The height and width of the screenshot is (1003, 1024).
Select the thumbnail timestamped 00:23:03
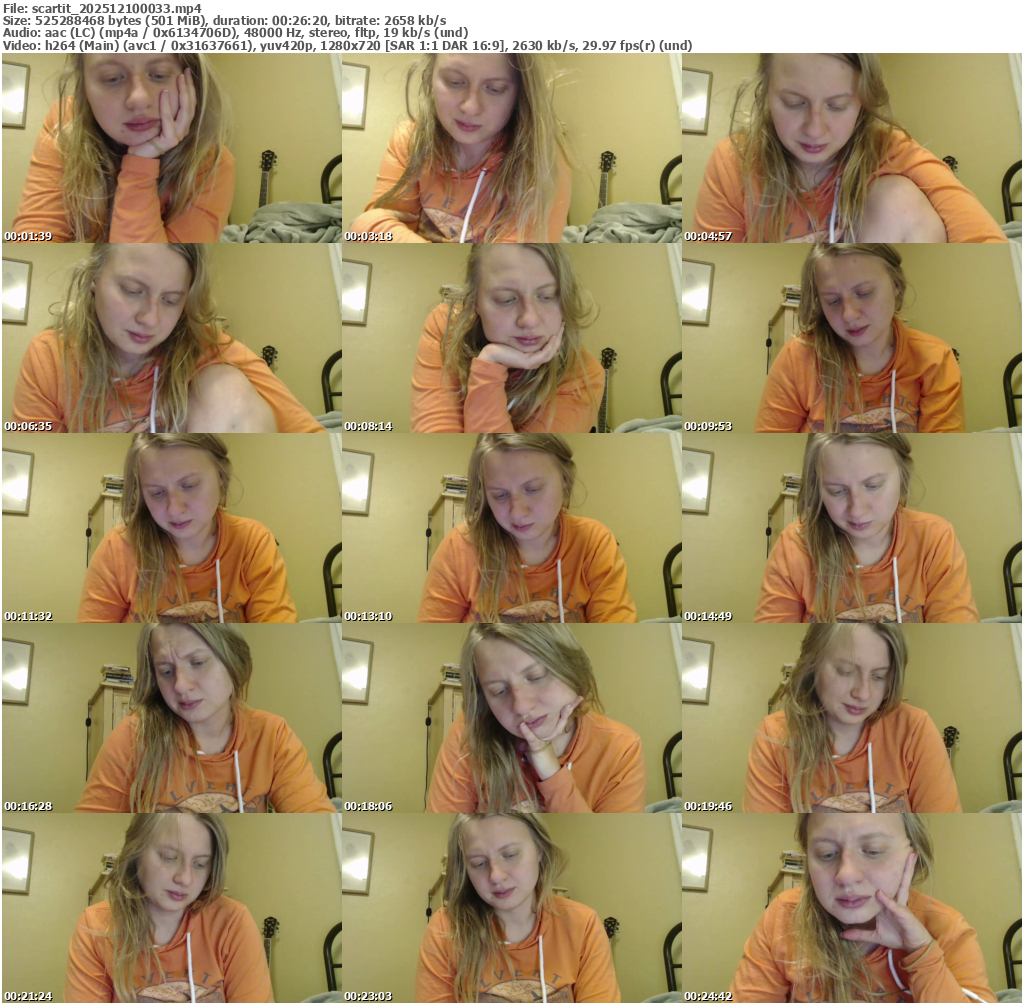pos(511,908)
